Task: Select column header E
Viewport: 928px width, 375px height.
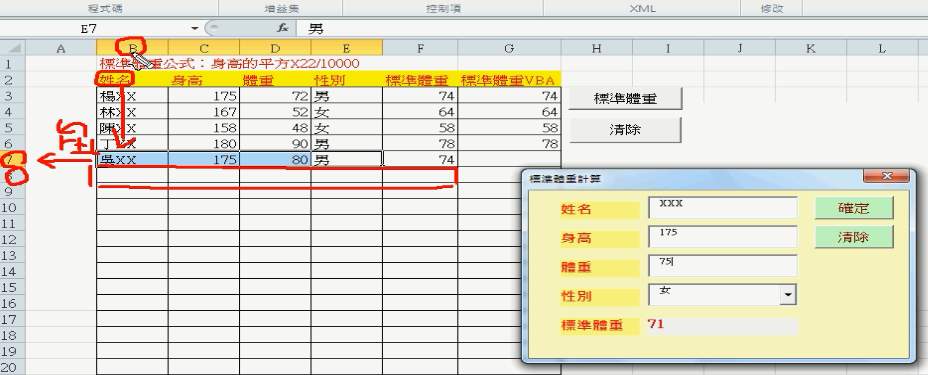Action: tap(347, 49)
